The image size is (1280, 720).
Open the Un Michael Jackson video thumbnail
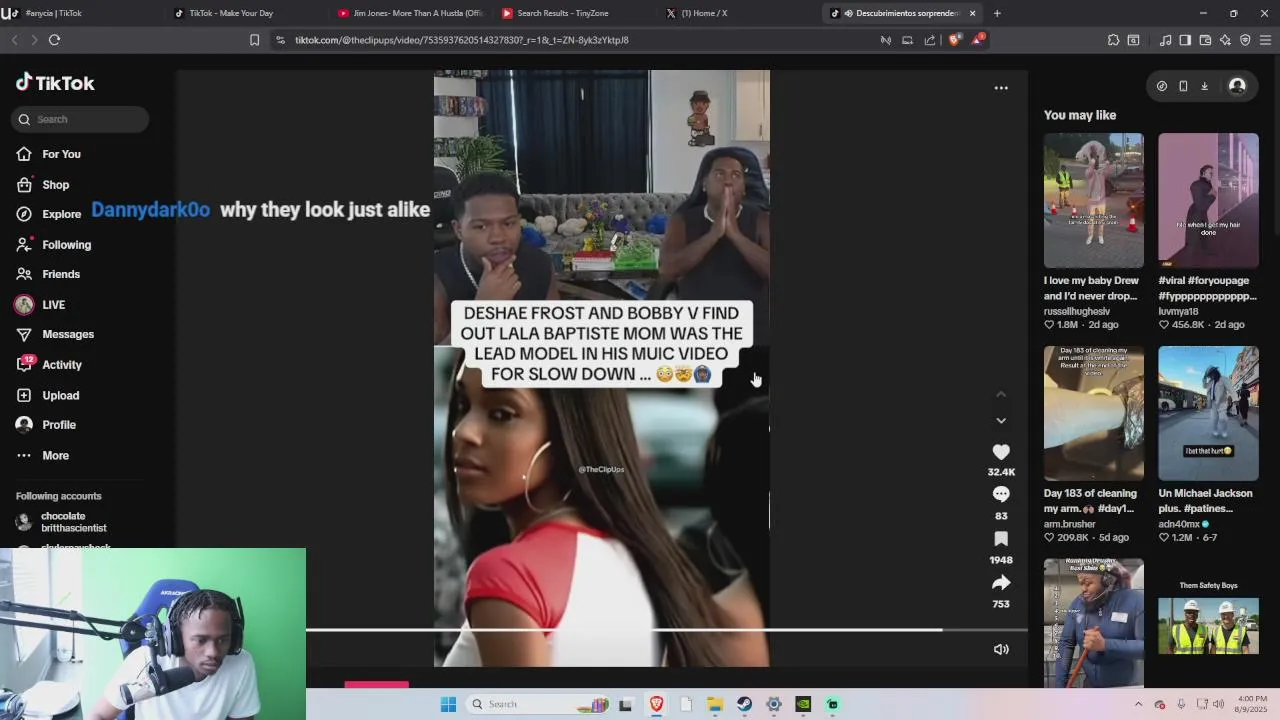pos(1208,413)
